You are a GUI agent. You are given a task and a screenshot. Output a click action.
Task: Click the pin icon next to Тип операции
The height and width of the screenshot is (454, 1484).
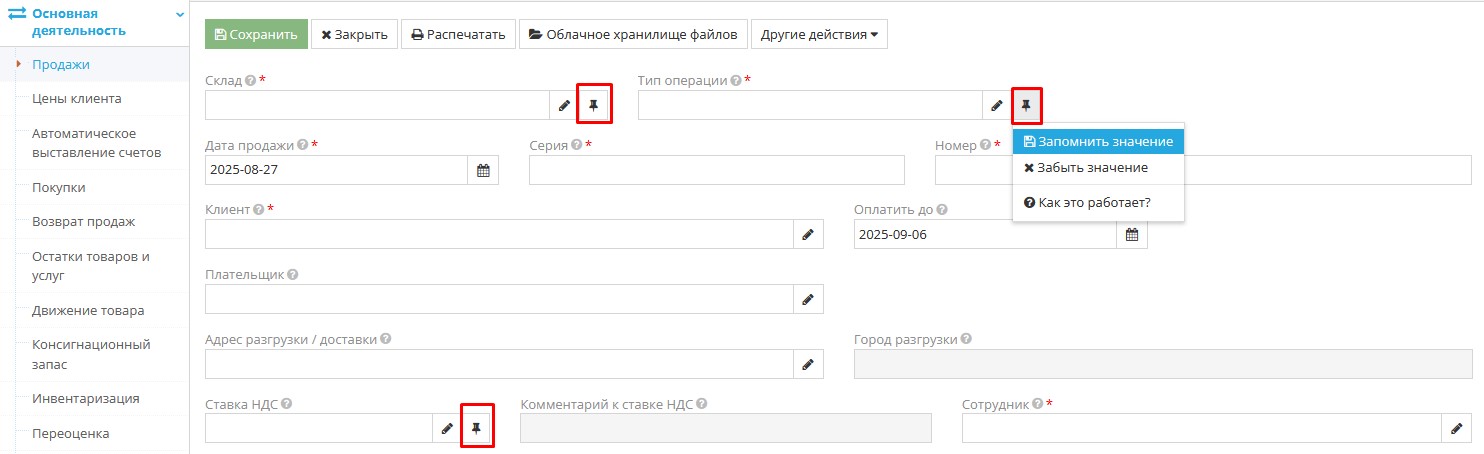click(1026, 105)
